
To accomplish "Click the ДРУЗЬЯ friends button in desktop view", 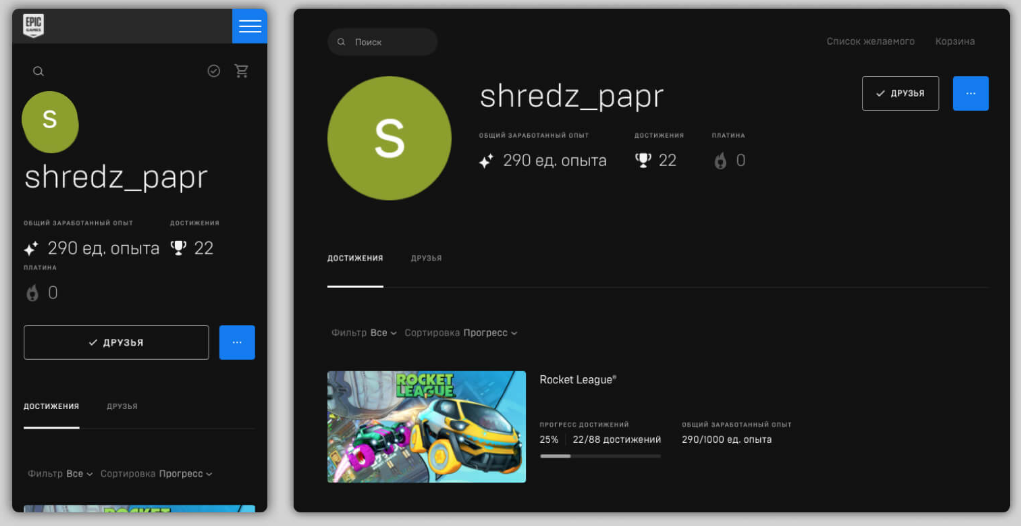I will click(x=901, y=93).
